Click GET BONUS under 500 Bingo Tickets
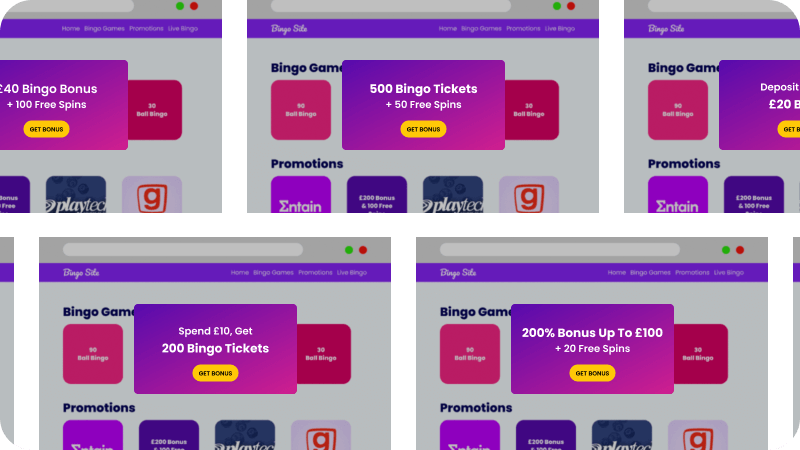800x450 pixels. (x=423, y=129)
